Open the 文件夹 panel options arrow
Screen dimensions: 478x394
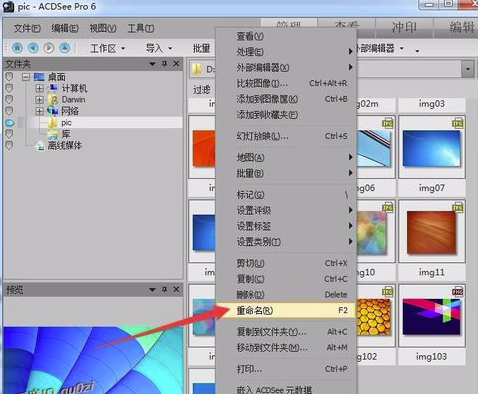click(x=152, y=64)
